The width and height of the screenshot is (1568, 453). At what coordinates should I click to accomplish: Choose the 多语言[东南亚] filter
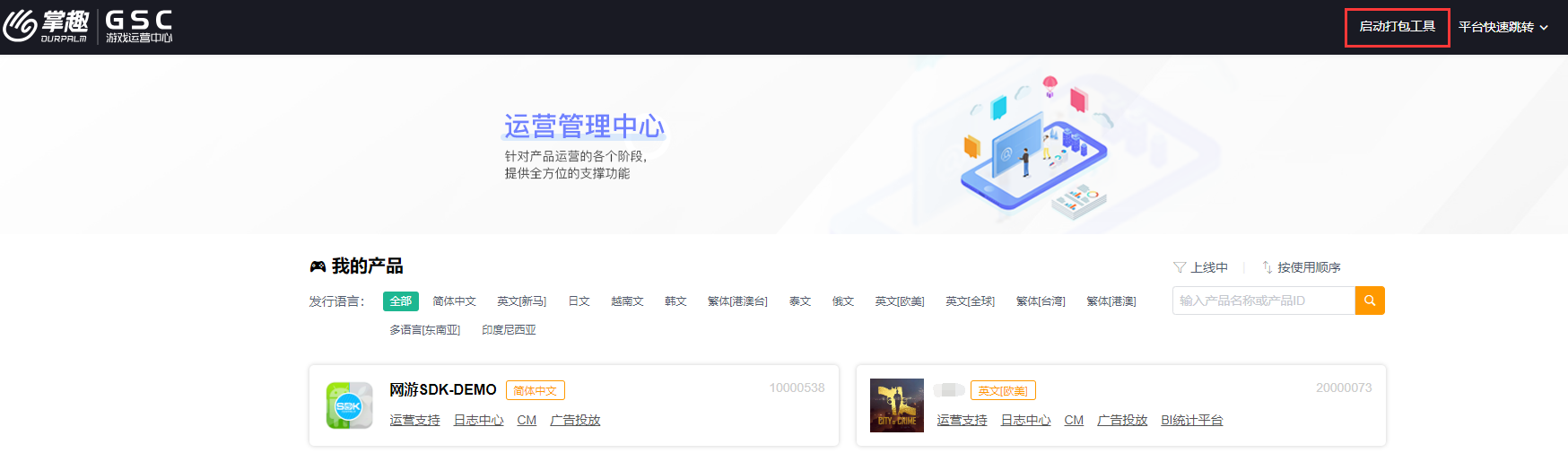coord(424,330)
